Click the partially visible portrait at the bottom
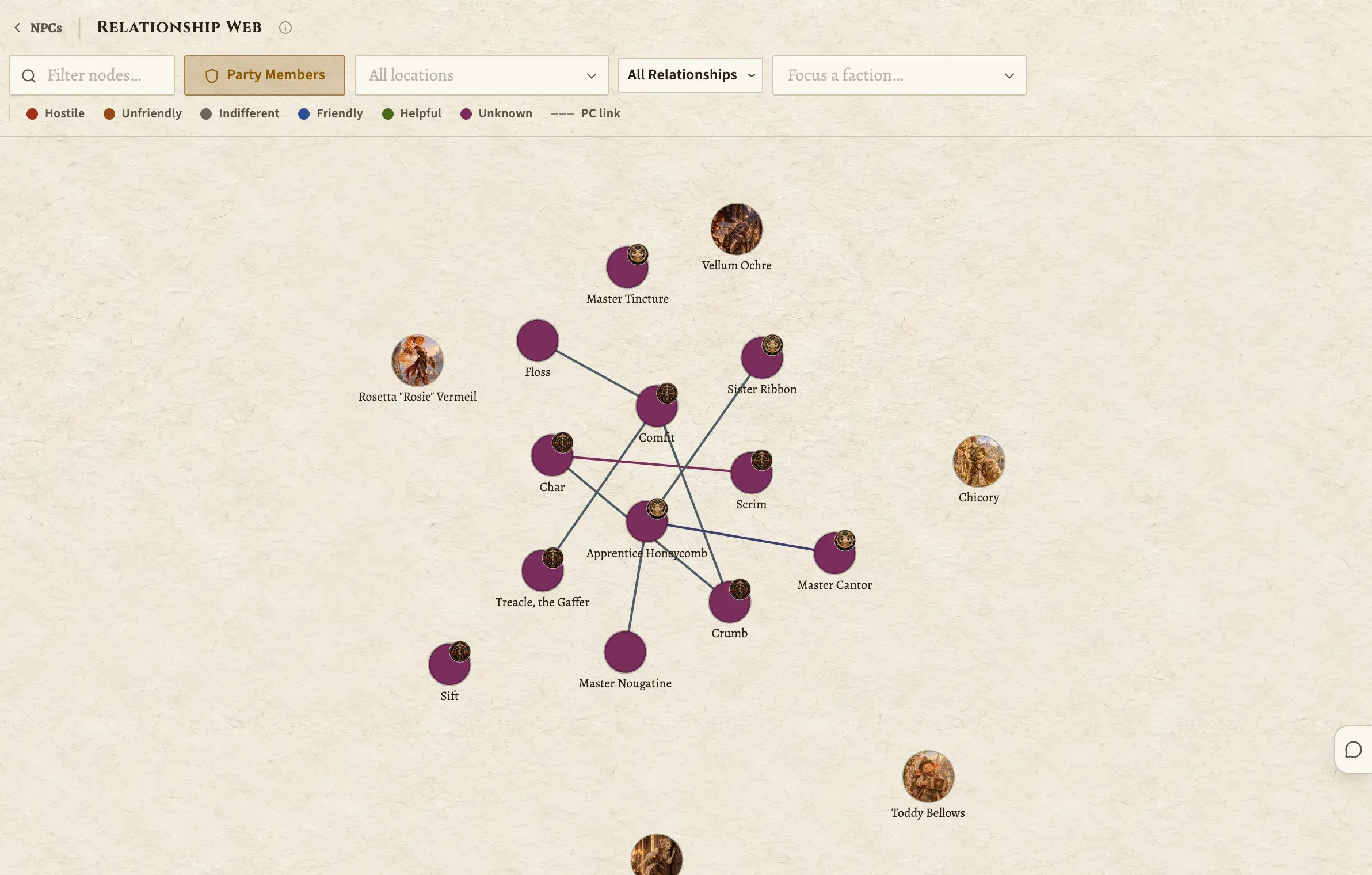 click(657, 855)
